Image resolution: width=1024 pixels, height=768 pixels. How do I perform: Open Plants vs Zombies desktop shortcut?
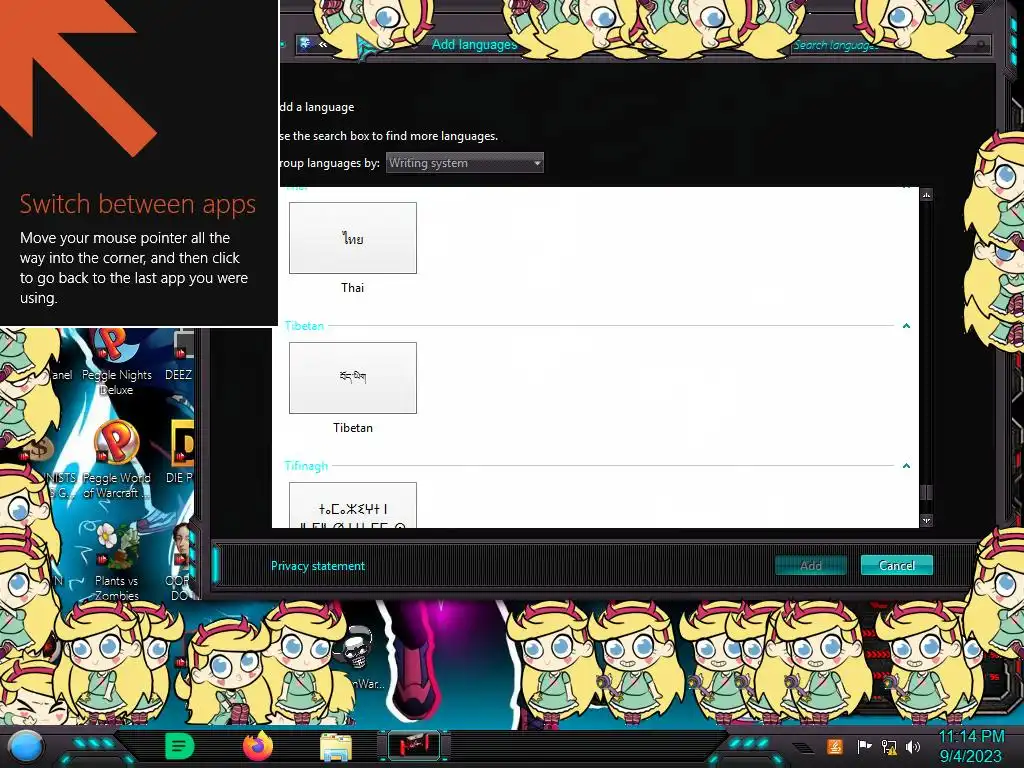(116, 563)
